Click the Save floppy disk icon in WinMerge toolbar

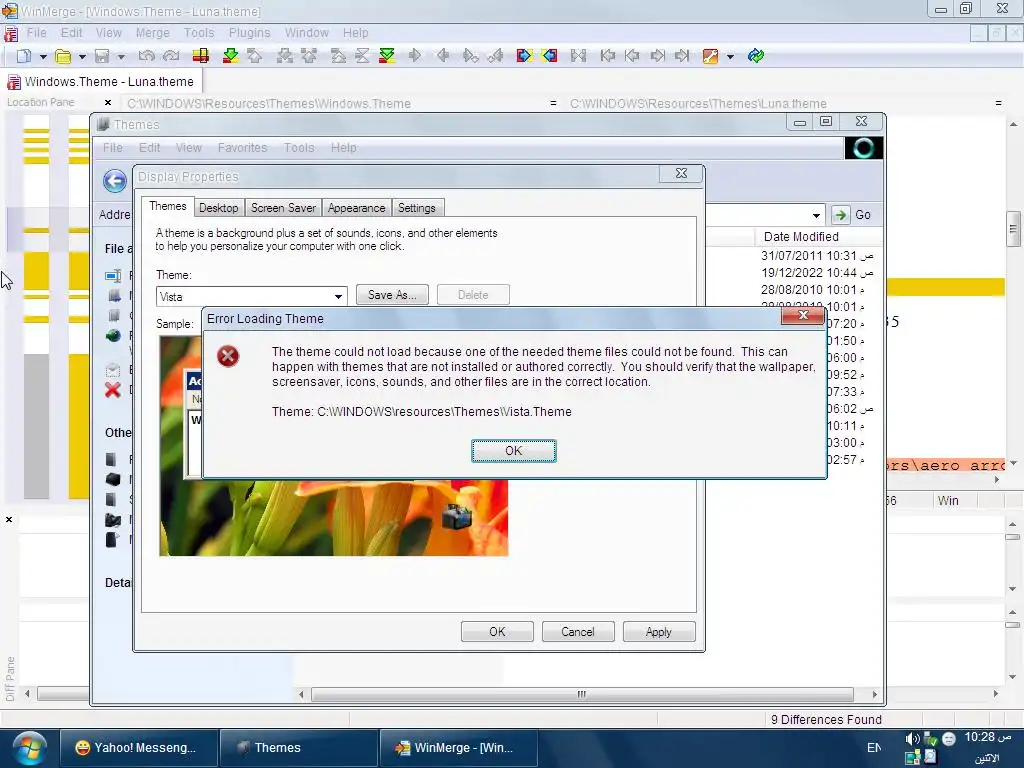pyautogui.click(x=102, y=56)
